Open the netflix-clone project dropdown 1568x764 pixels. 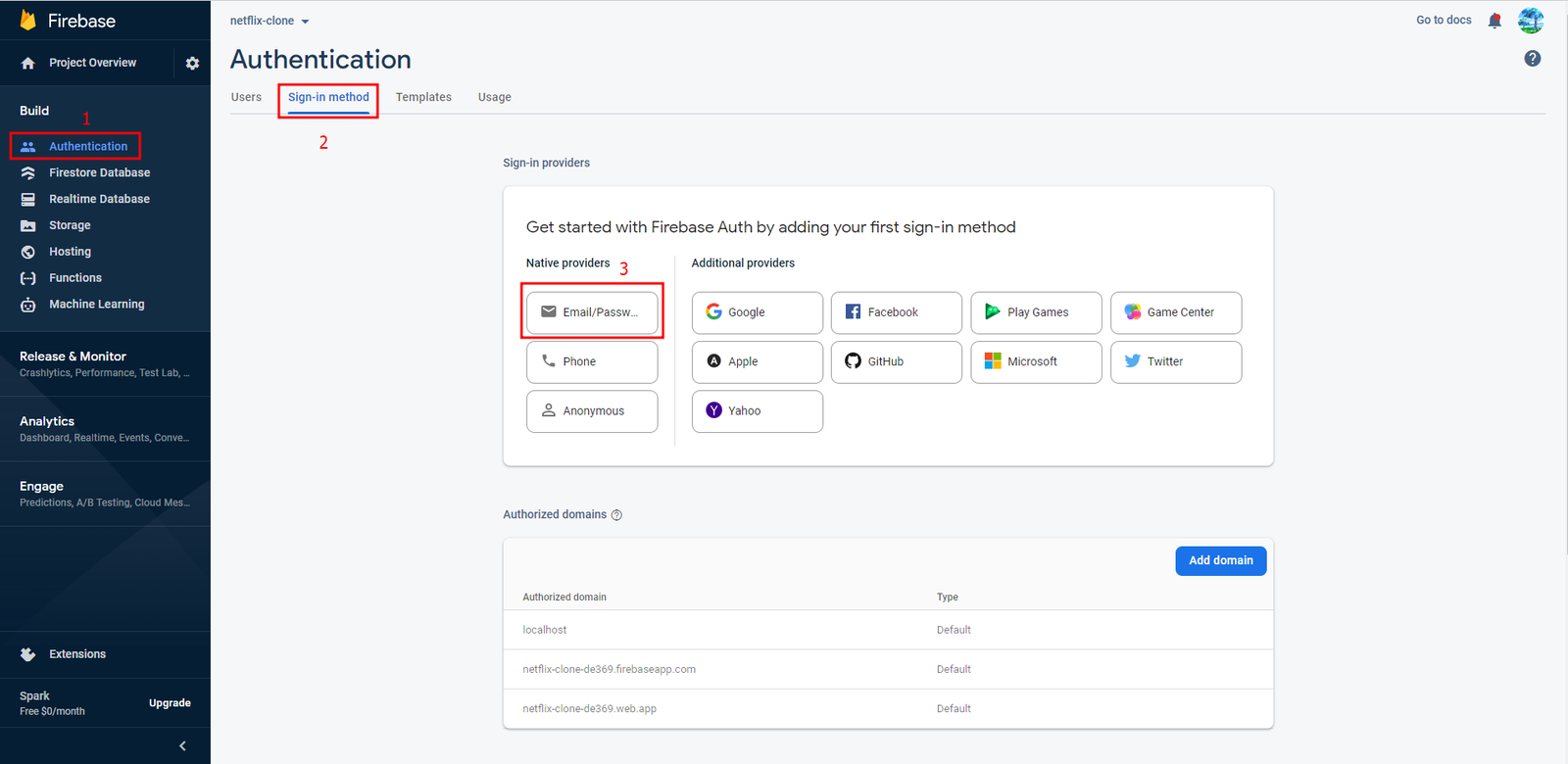click(269, 21)
